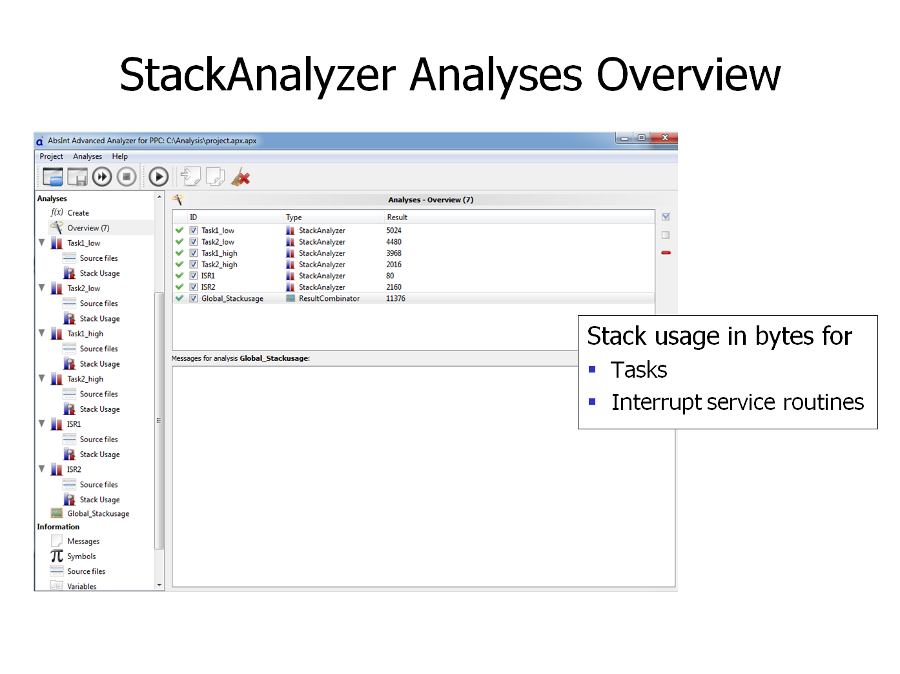
Task: Open Symbols under Information
Action: (82, 556)
